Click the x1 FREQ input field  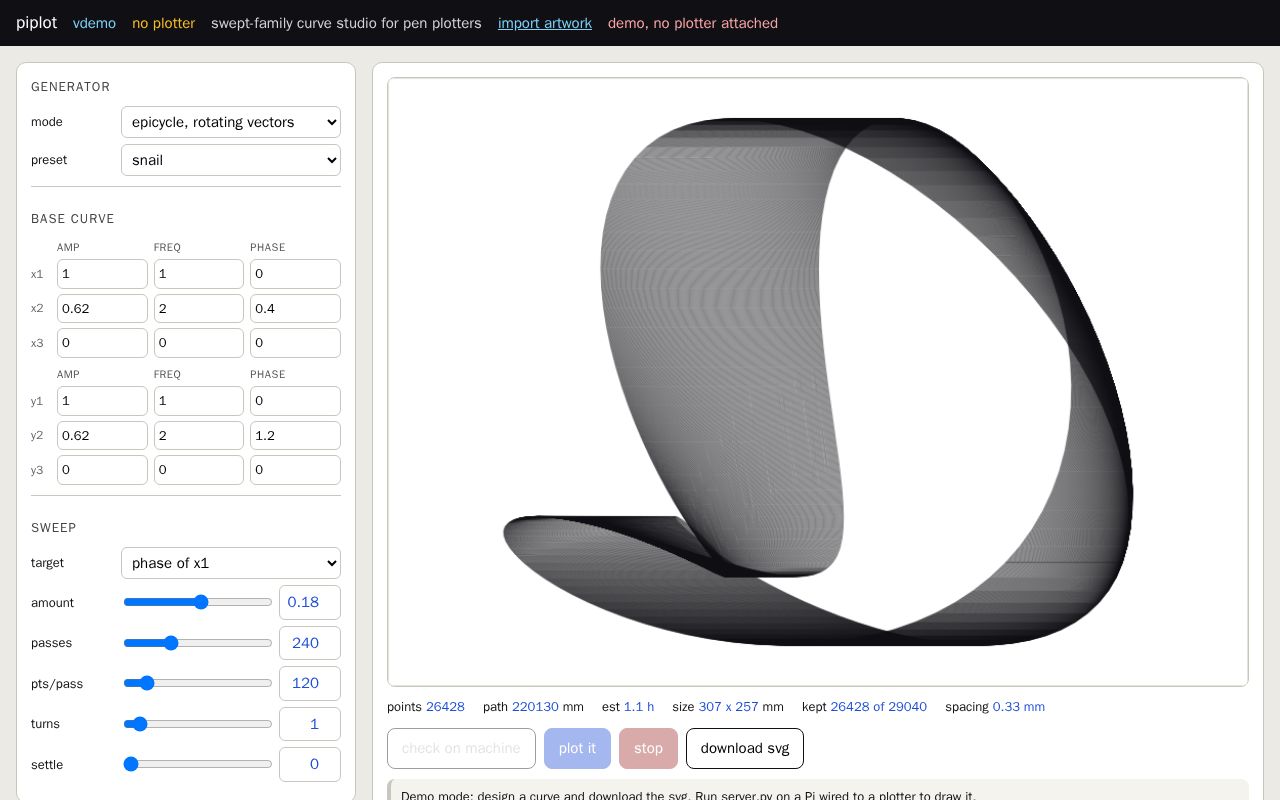click(x=199, y=274)
